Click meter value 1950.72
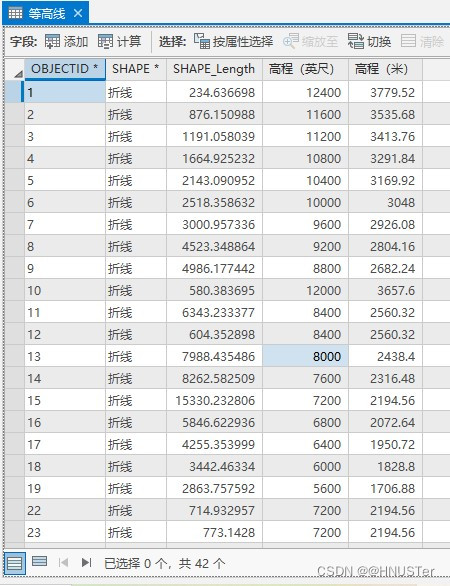This screenshot has height=586, width=450. tap(392, 445)
